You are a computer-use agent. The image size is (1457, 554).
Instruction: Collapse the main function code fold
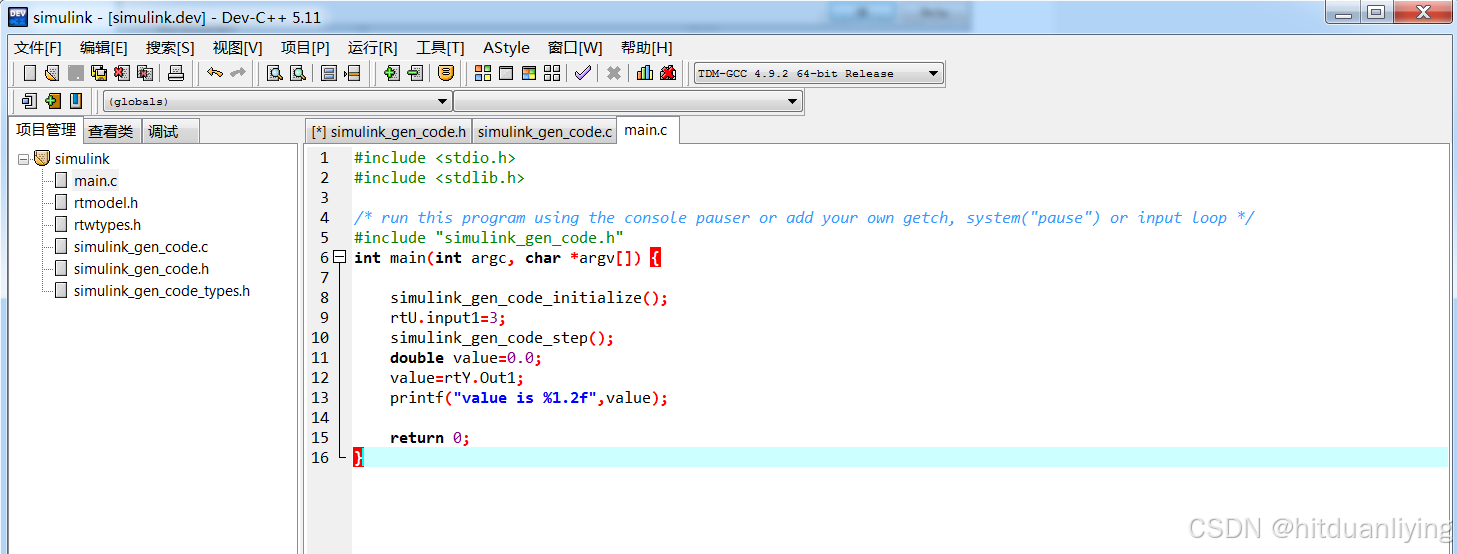tap(340, 257)
